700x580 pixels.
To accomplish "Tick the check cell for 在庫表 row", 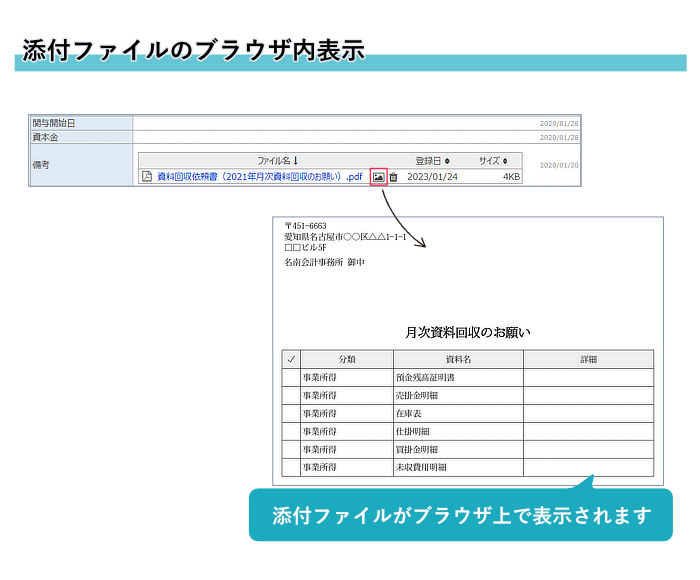I will [291, 413].
